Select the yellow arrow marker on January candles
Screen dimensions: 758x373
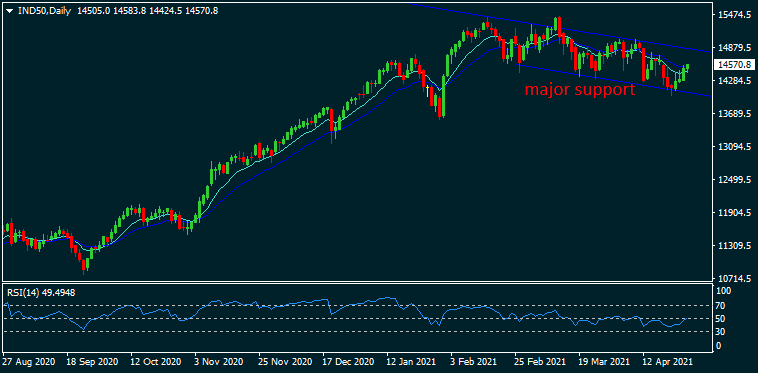click(x=427, y=91)
